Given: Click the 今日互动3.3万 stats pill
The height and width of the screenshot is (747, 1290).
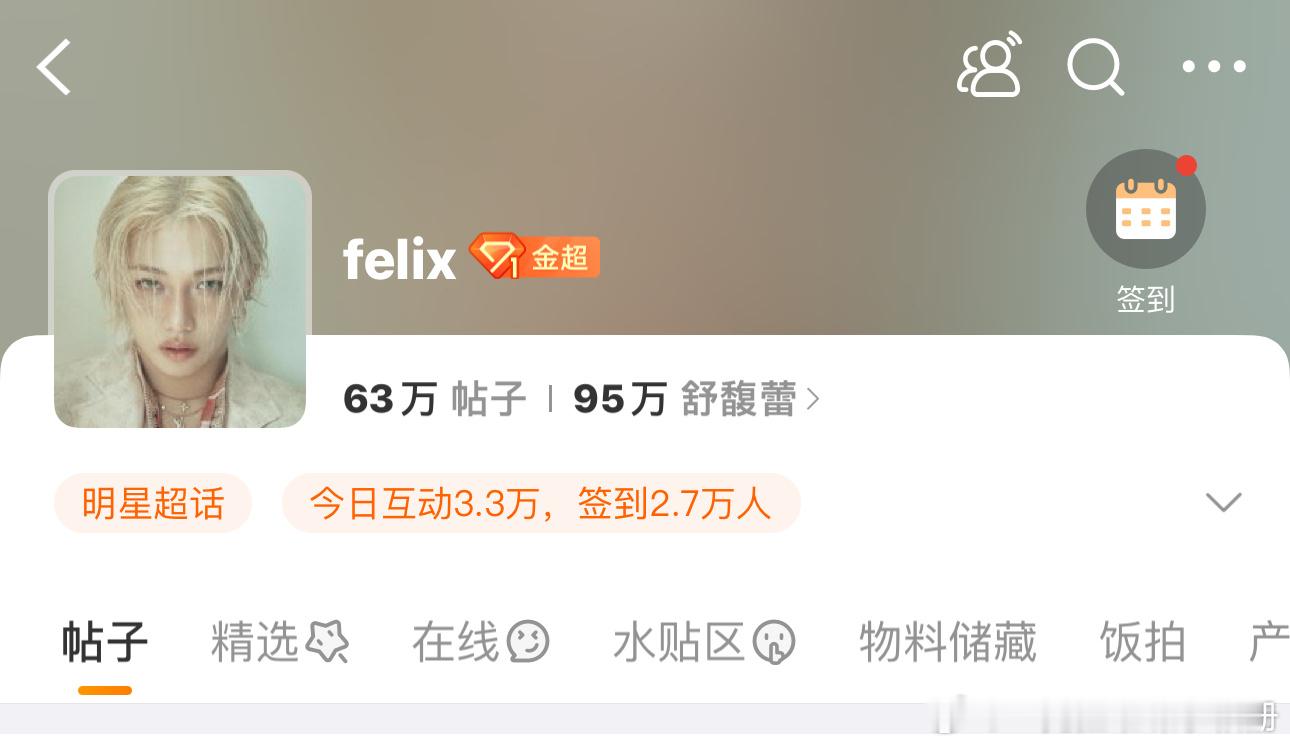Looking at the screenshot, I should [x=541, y=503].
